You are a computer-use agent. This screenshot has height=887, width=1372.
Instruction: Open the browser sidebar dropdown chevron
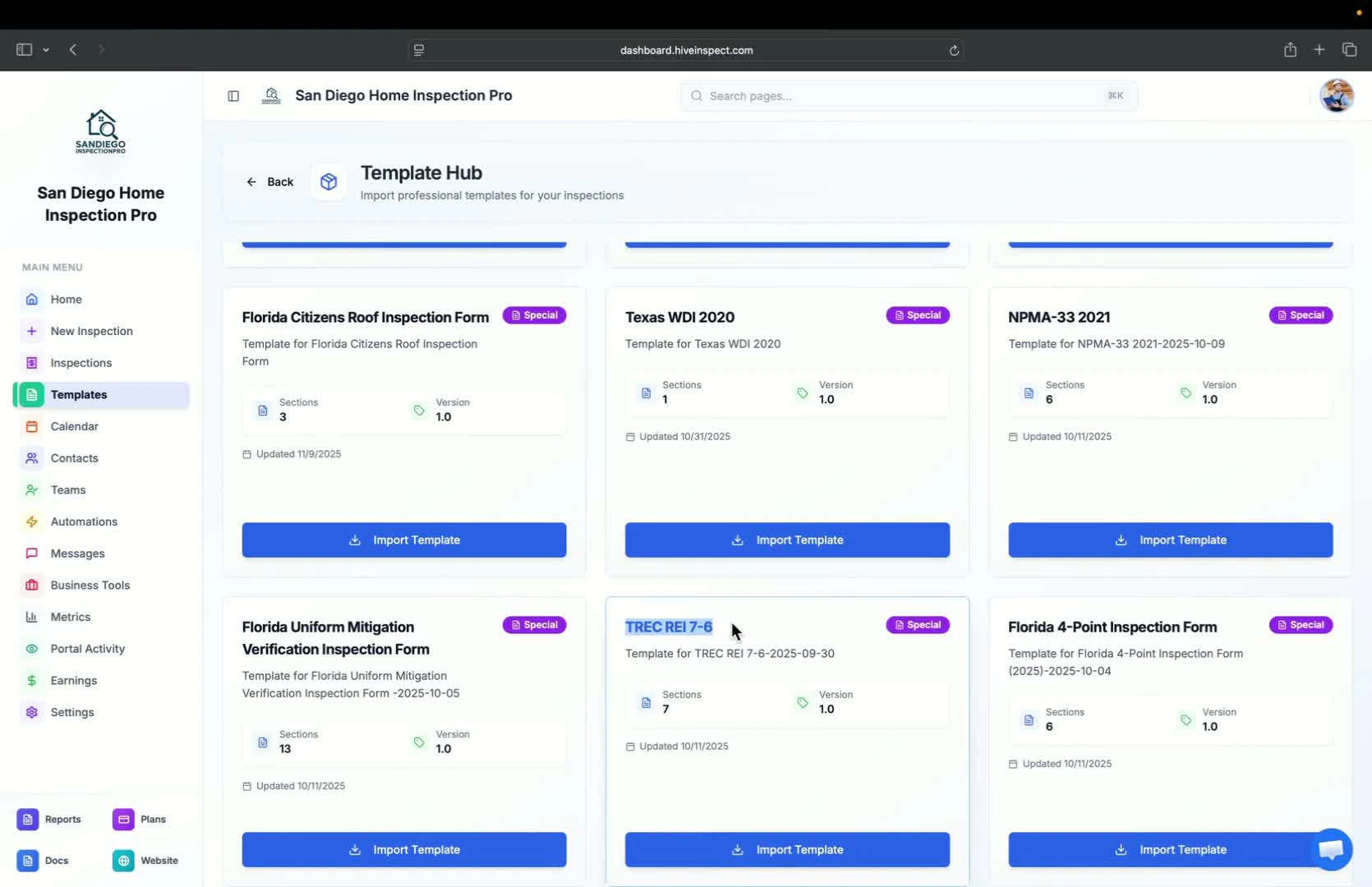47,50
